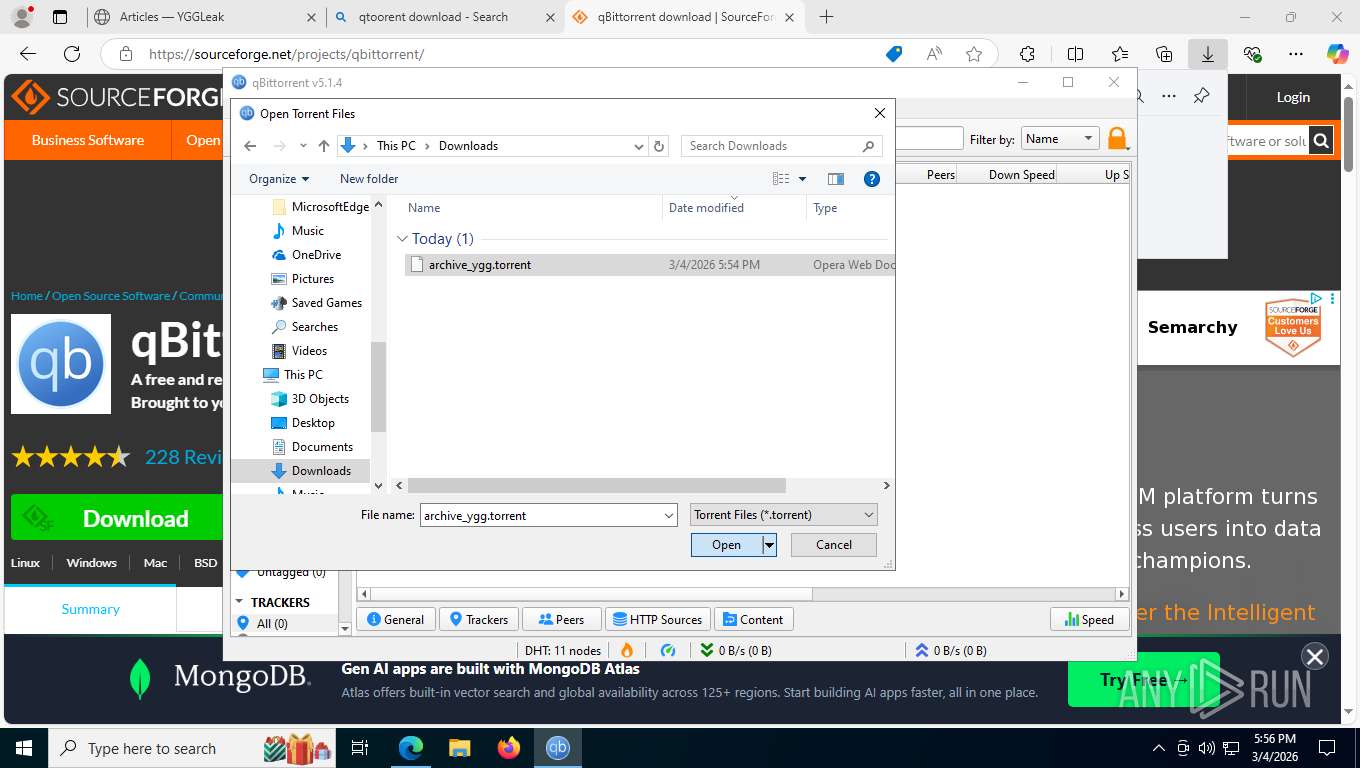The height and width of the screenshot is (768, 1360).
Task: Switch to the Content tab
Action: pyautogui.click(x=753, y=620)
